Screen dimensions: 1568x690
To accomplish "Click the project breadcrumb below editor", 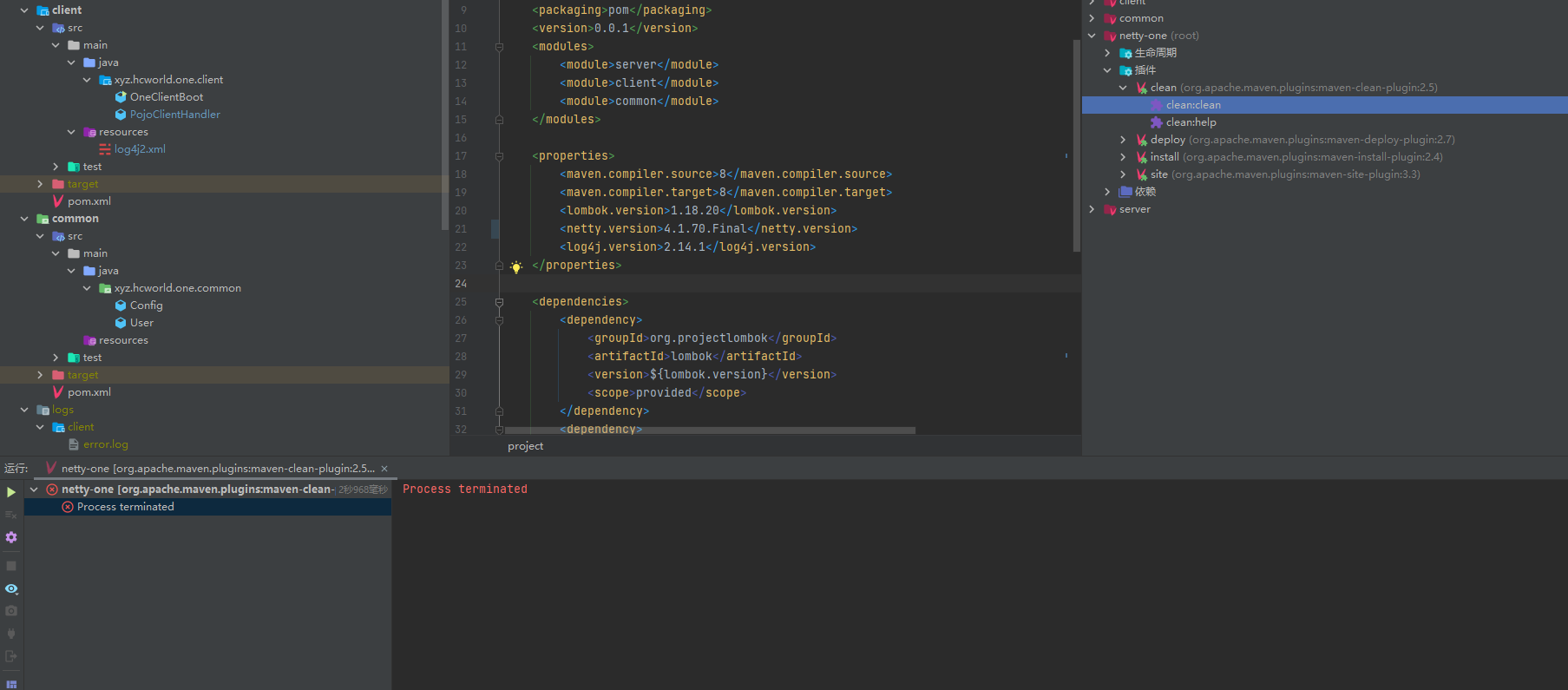I will 526,446.
